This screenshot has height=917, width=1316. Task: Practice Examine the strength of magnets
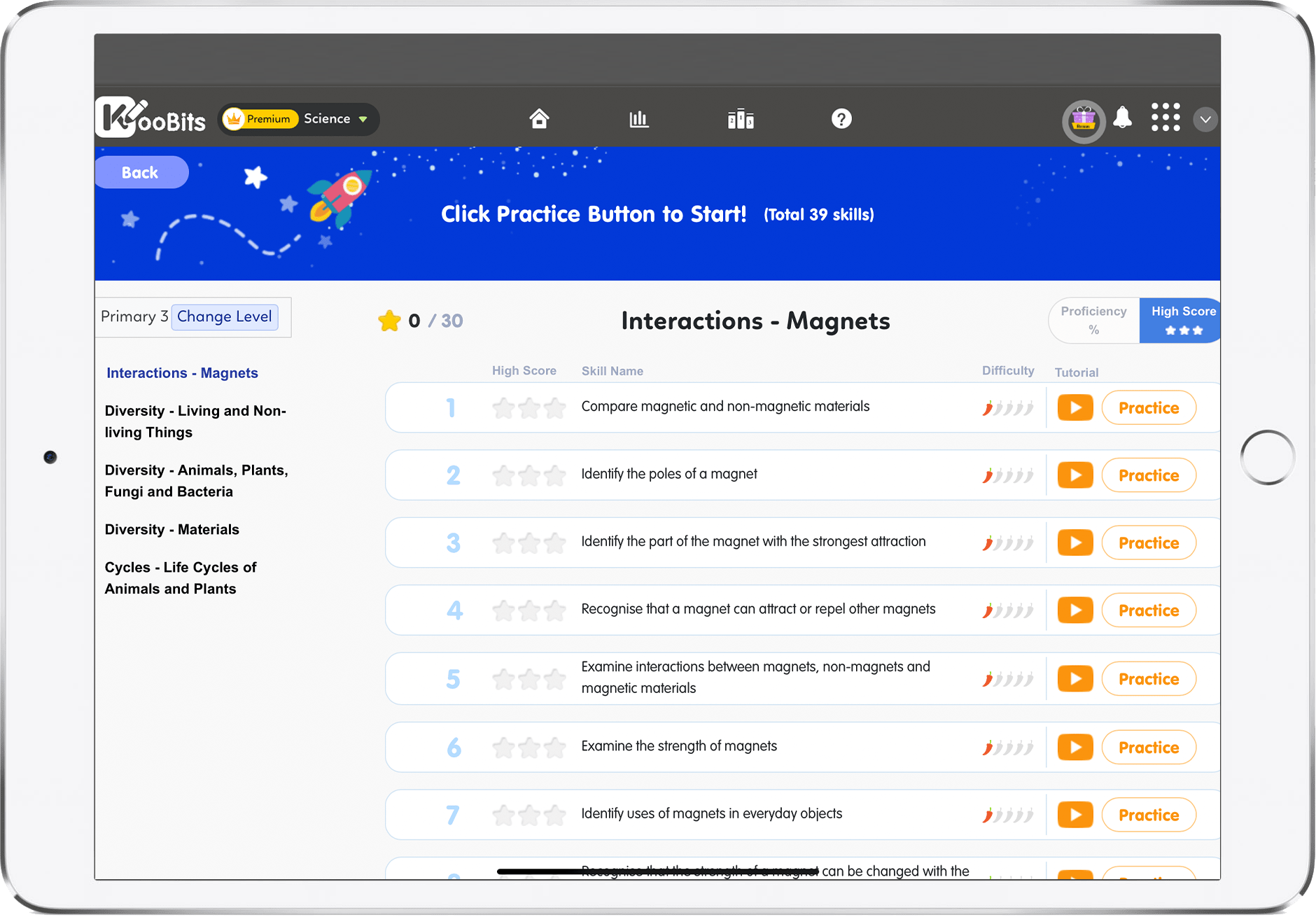(1149, 748)
